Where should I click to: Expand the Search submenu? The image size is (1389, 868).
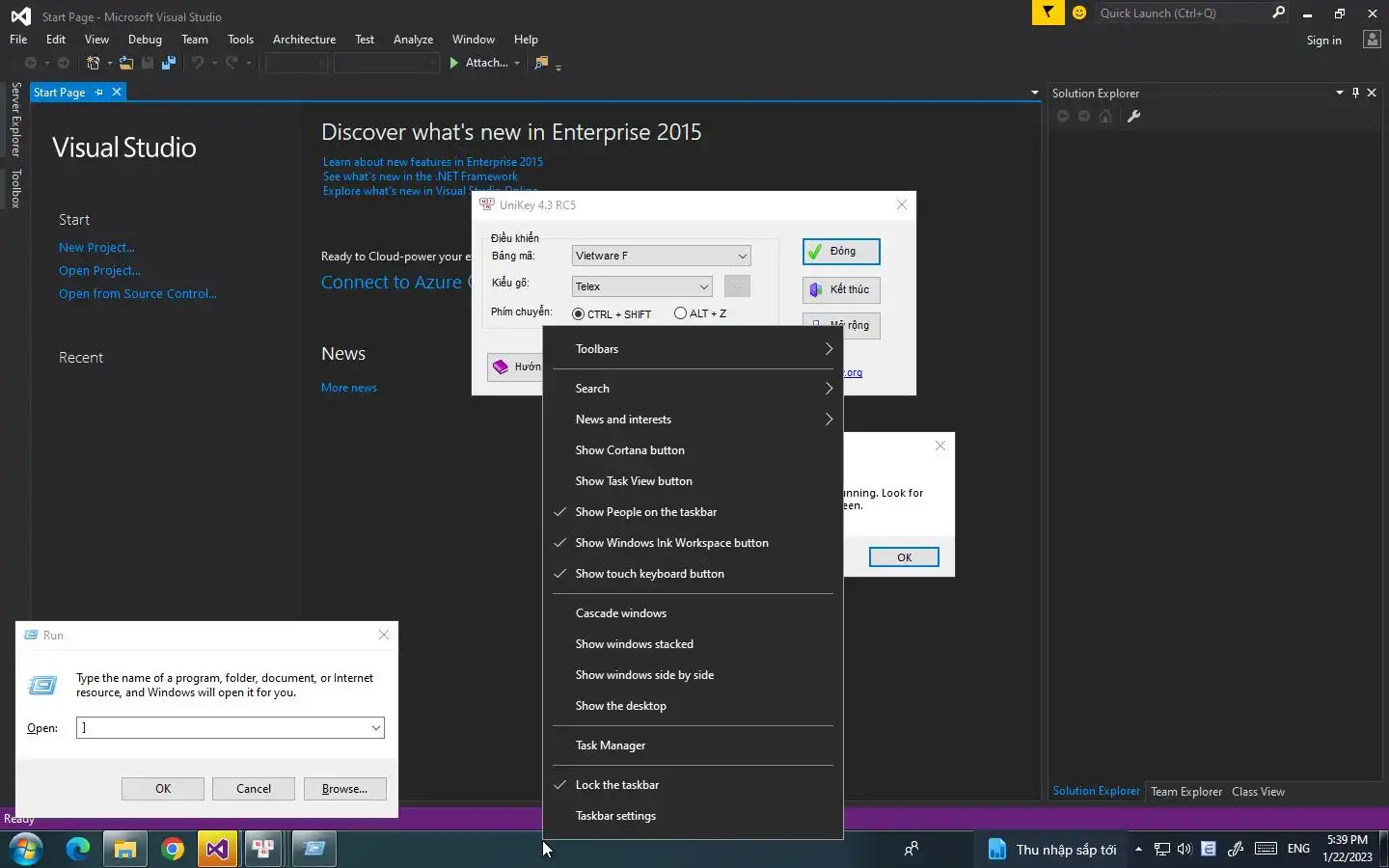tap(693, 389)
